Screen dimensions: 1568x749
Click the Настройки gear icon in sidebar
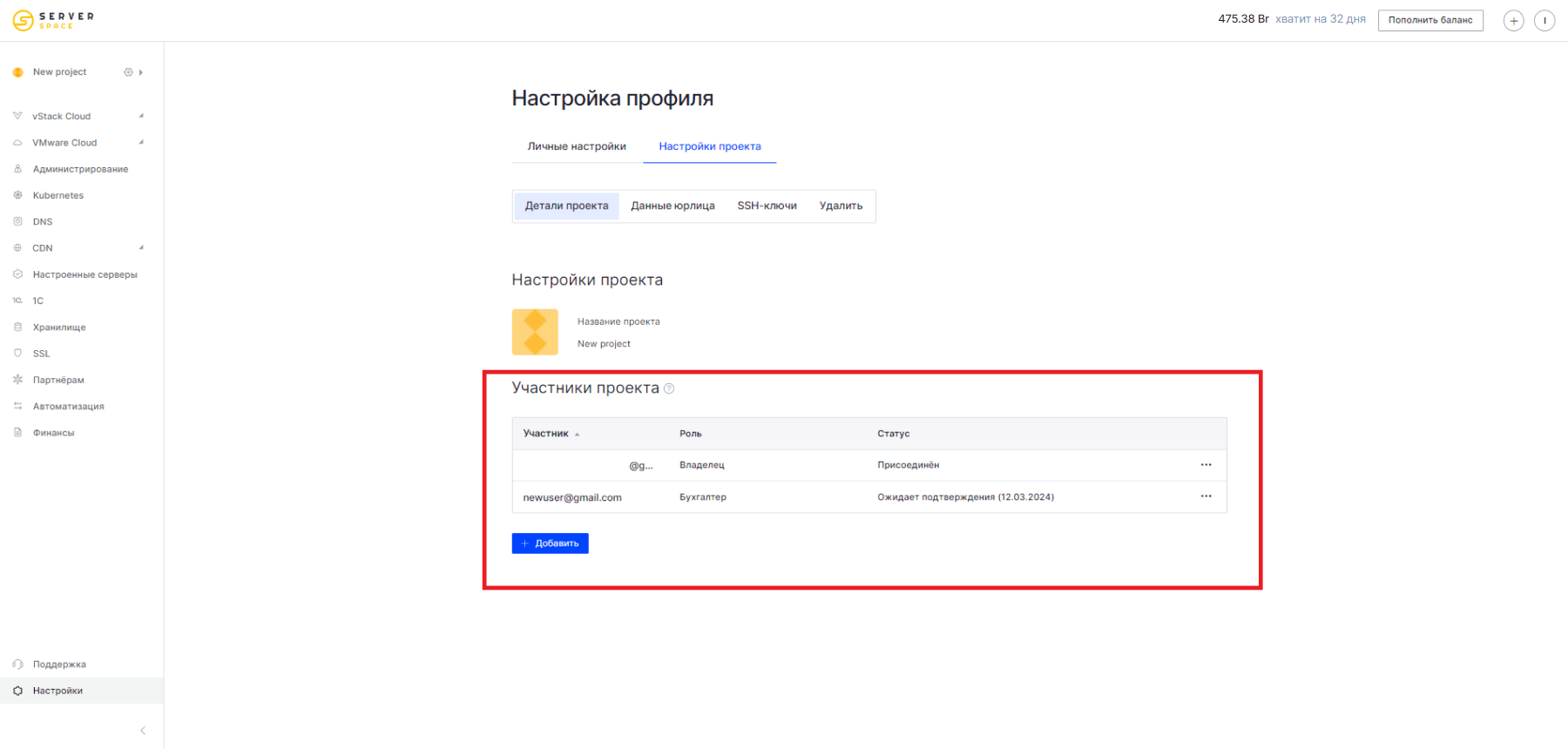[17, 691]
